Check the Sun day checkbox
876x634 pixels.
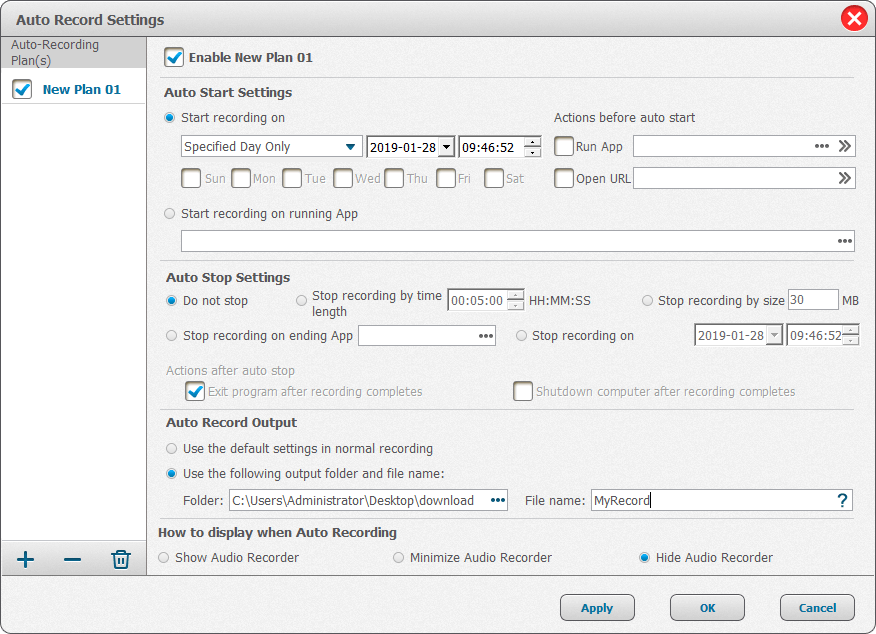click(x=191, y=178)
